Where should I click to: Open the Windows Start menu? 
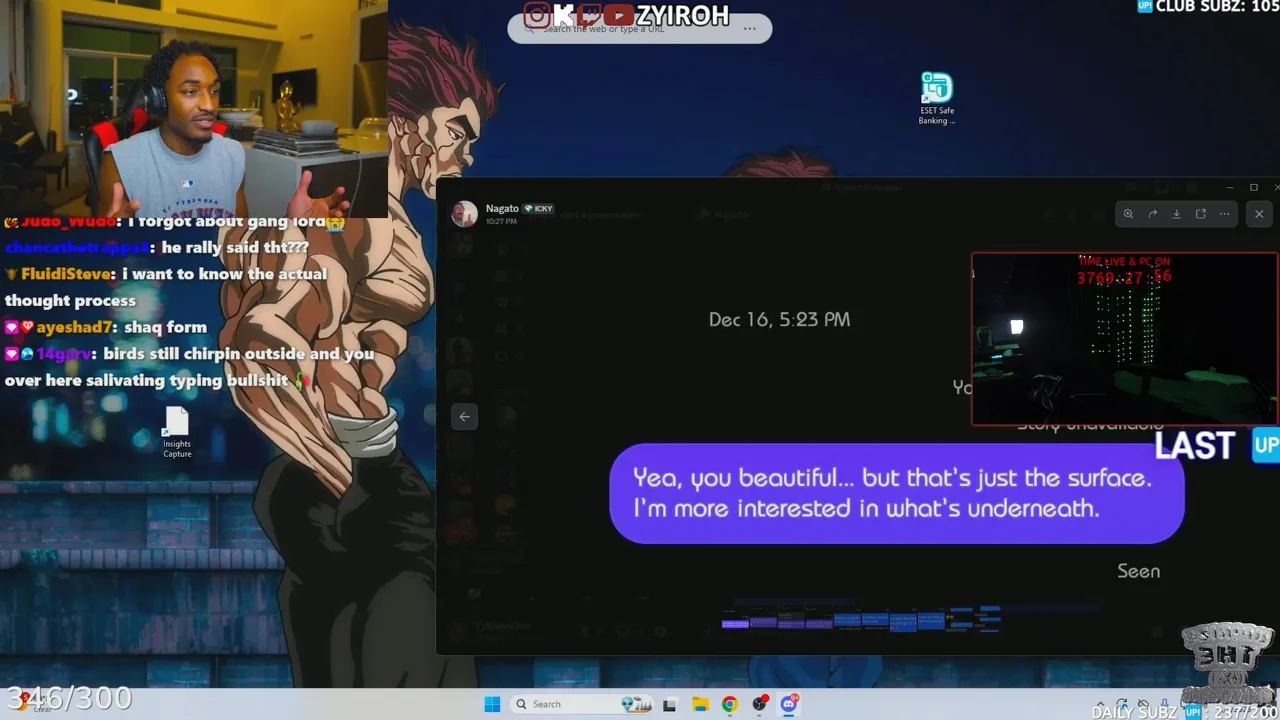coord(492,704)
